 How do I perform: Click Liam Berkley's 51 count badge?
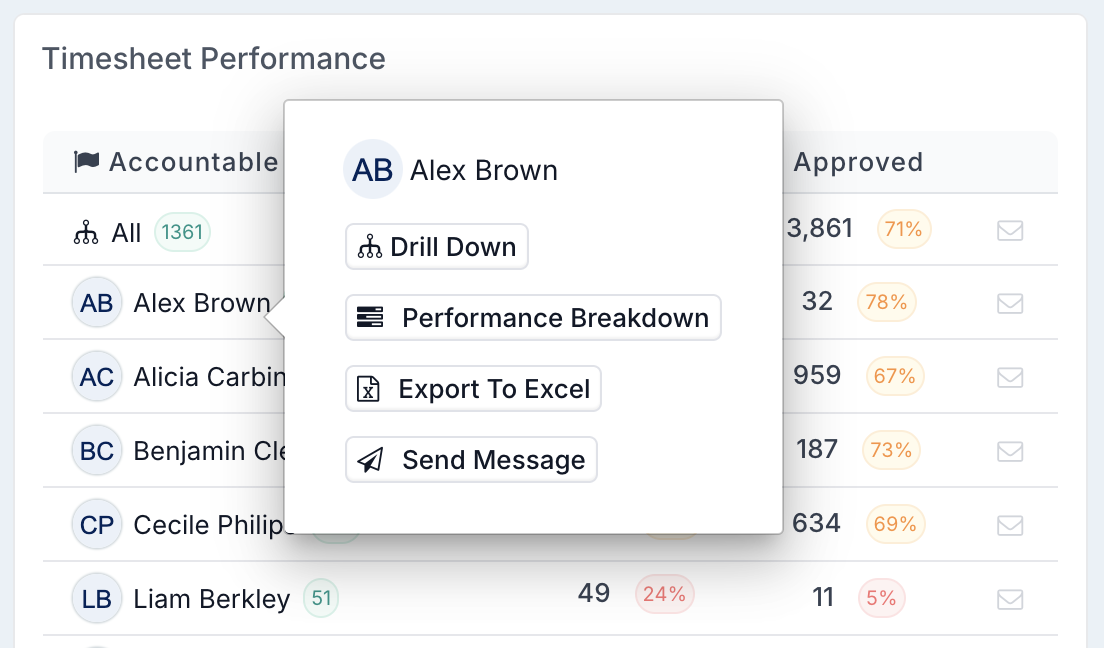pyautogui.click(x=321, y=598)
